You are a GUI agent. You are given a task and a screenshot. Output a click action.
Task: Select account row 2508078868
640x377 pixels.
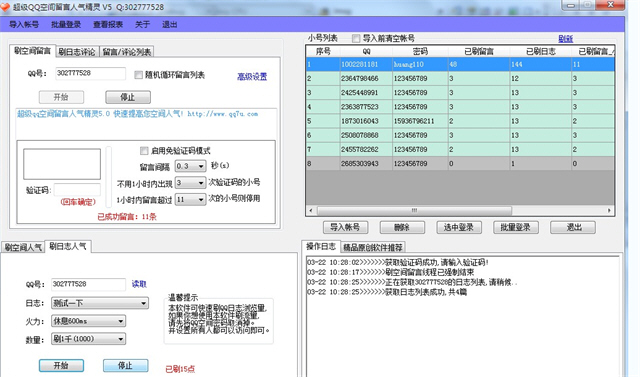point(460,135)
